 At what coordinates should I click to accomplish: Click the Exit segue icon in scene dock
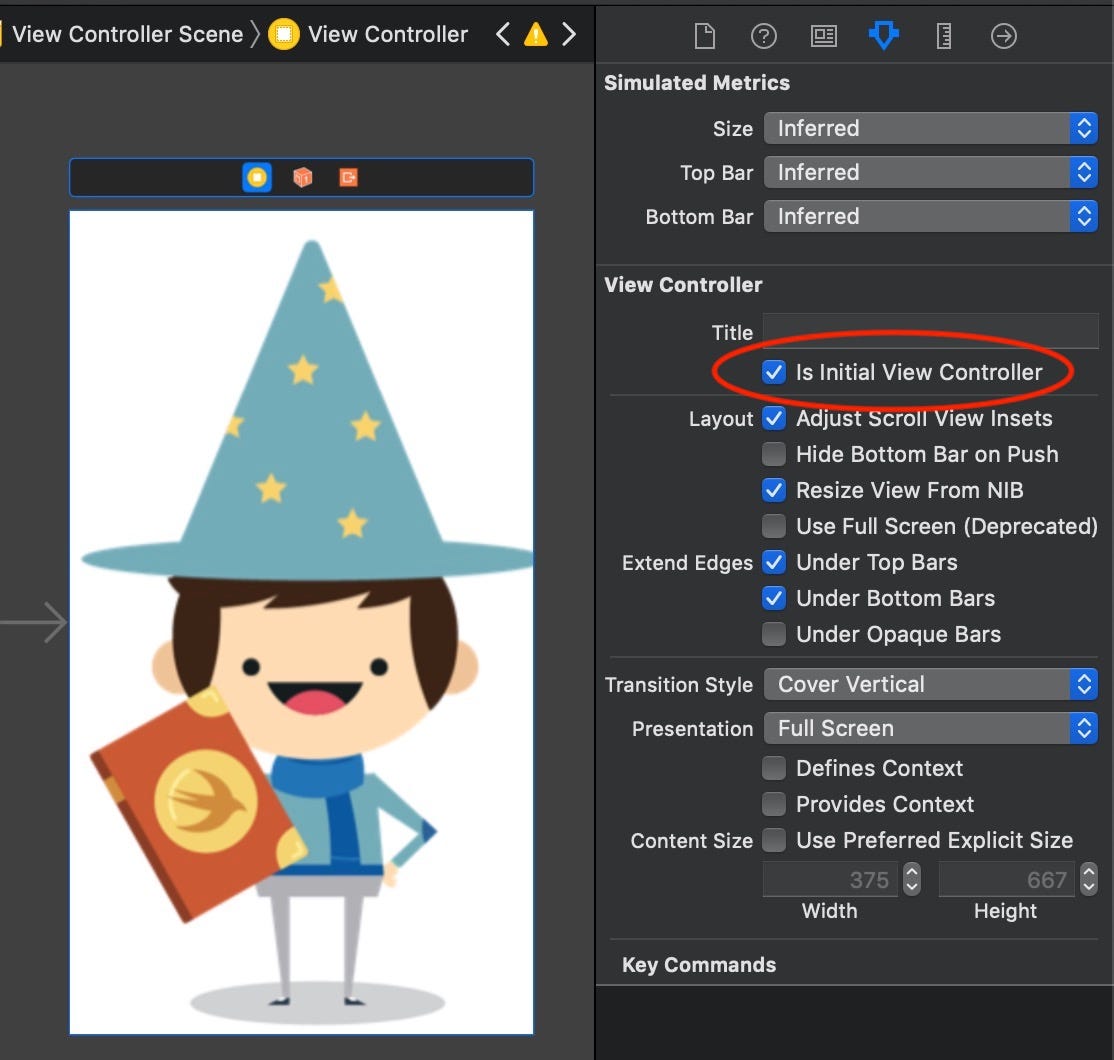click(x=347, y=176)
